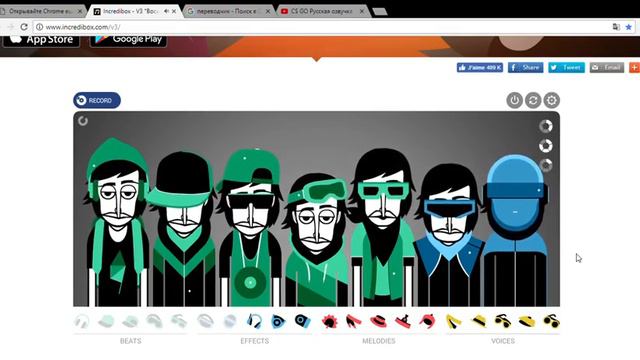Bookmark page with the star icon
The height and width of the screenshot is (360, 640).
pos(629,27)
